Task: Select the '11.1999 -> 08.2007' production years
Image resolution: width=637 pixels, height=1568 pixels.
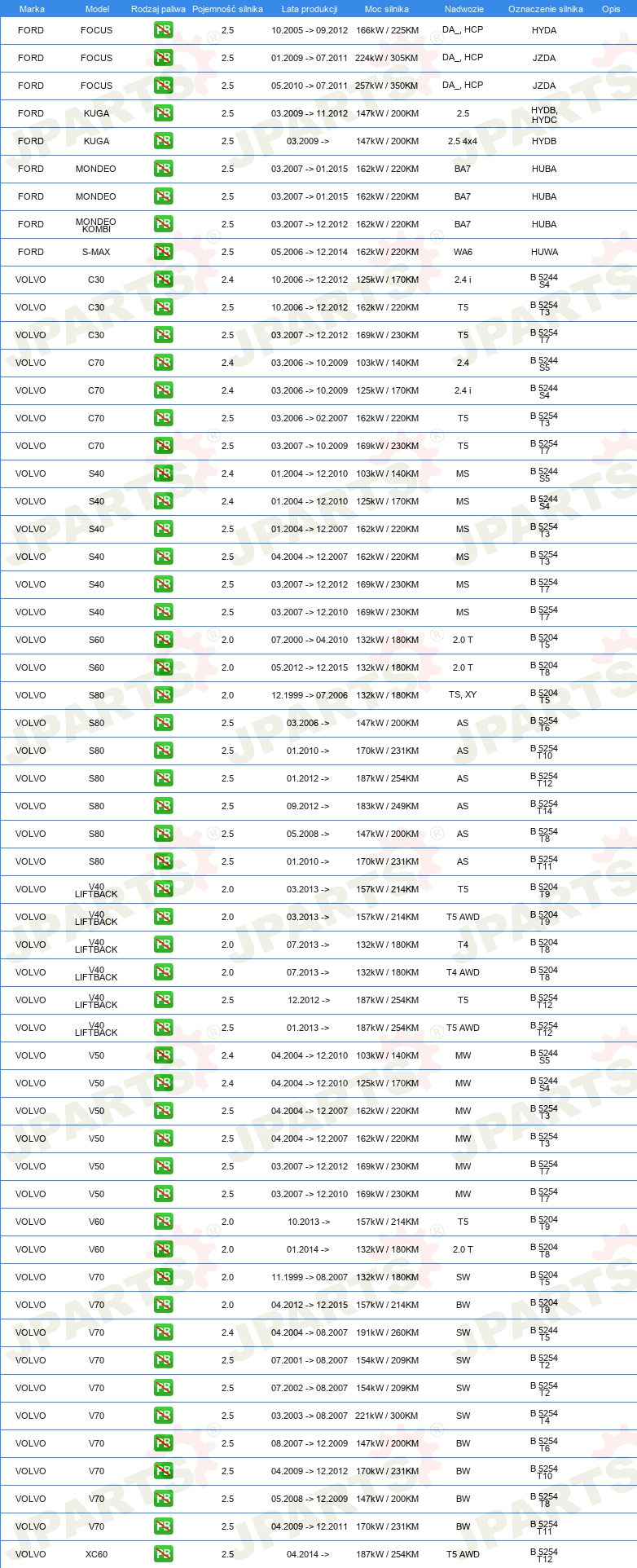Action: (x=310, y=1277)
